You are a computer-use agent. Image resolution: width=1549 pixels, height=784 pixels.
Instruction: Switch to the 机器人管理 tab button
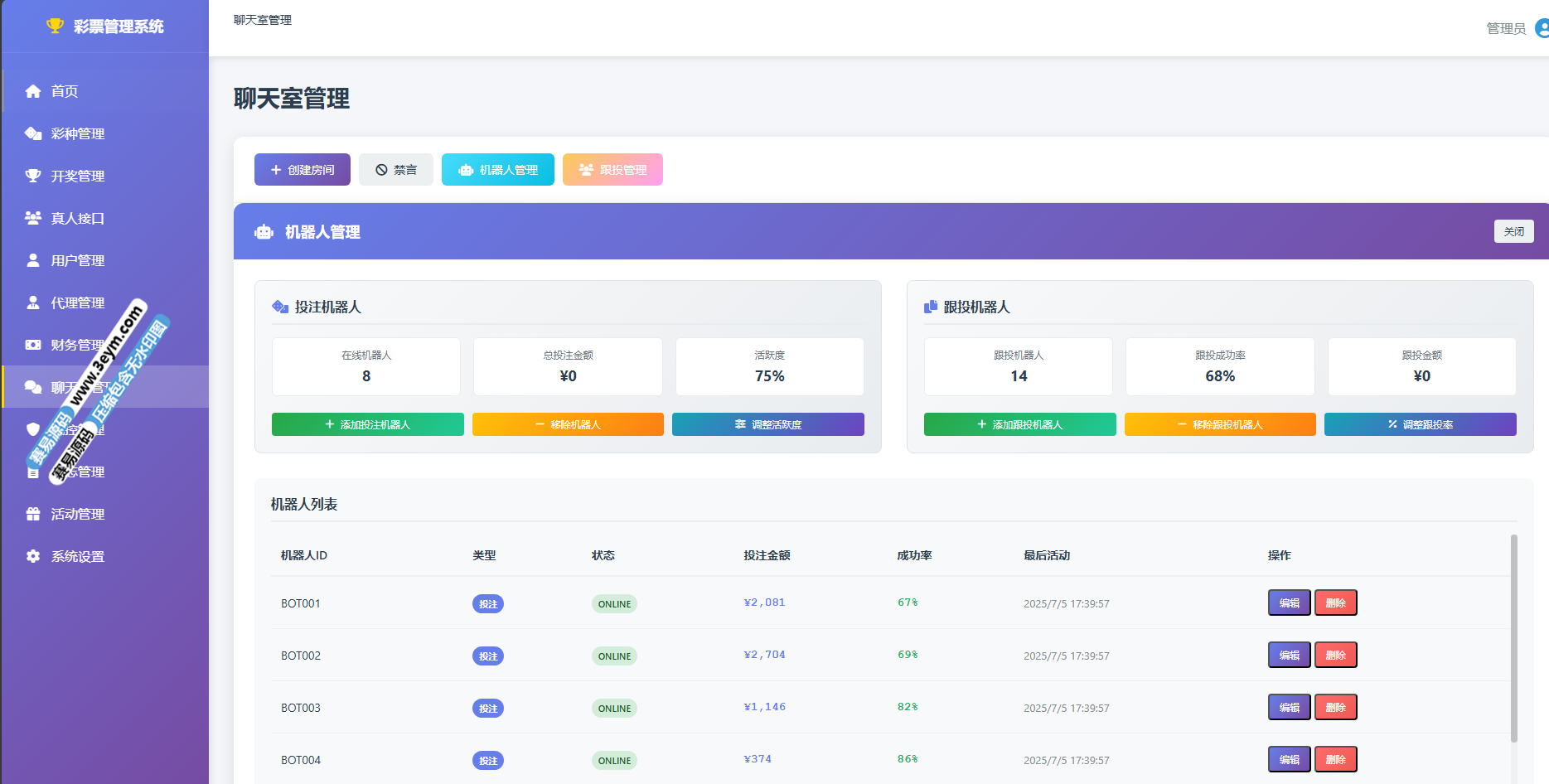[x=497, y=170]
